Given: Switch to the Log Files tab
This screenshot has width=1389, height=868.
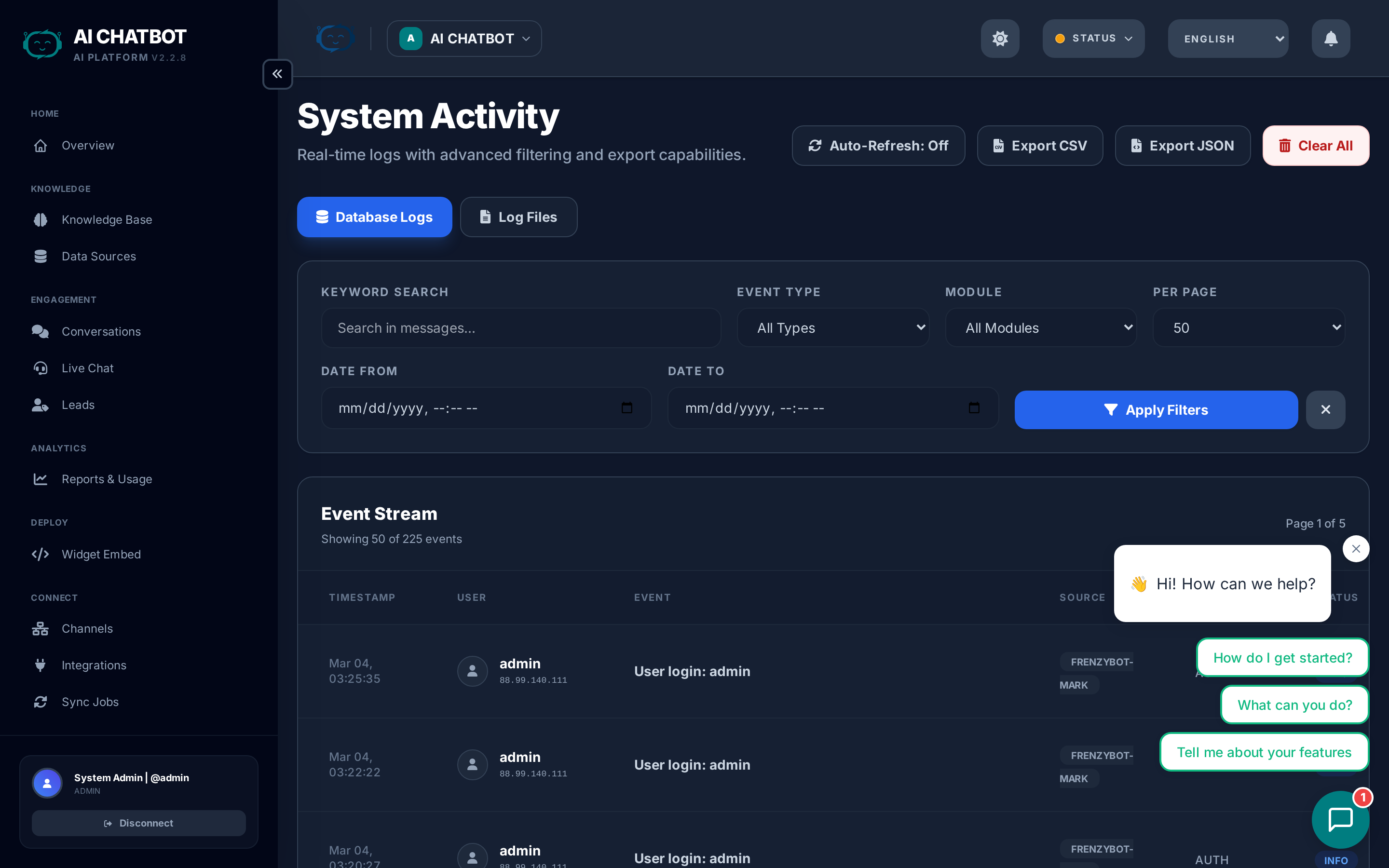Looking at the screenshot, I should coord(518,217).
